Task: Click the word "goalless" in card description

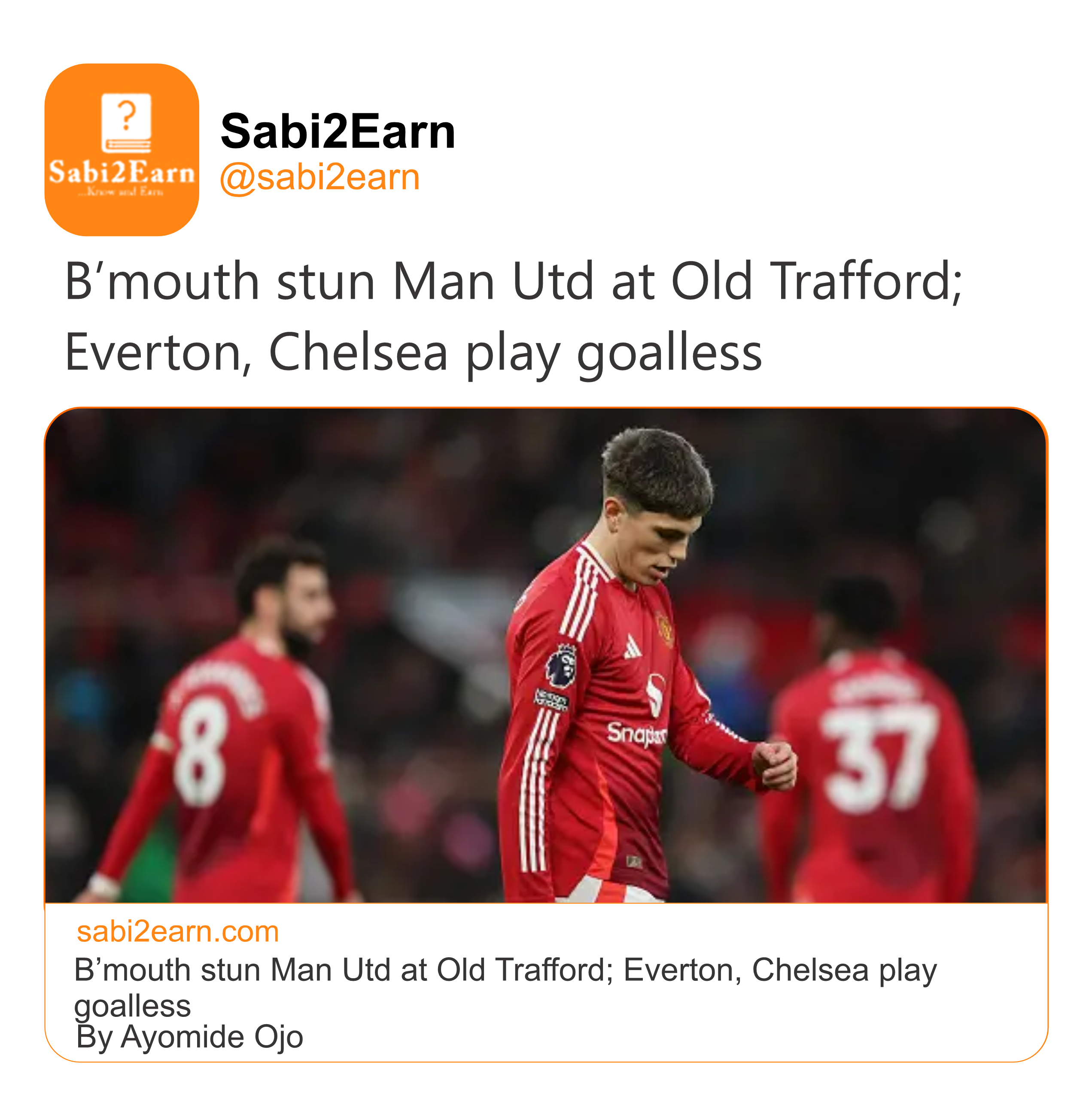Action: pyautogui.click(x=132, y=1007)
